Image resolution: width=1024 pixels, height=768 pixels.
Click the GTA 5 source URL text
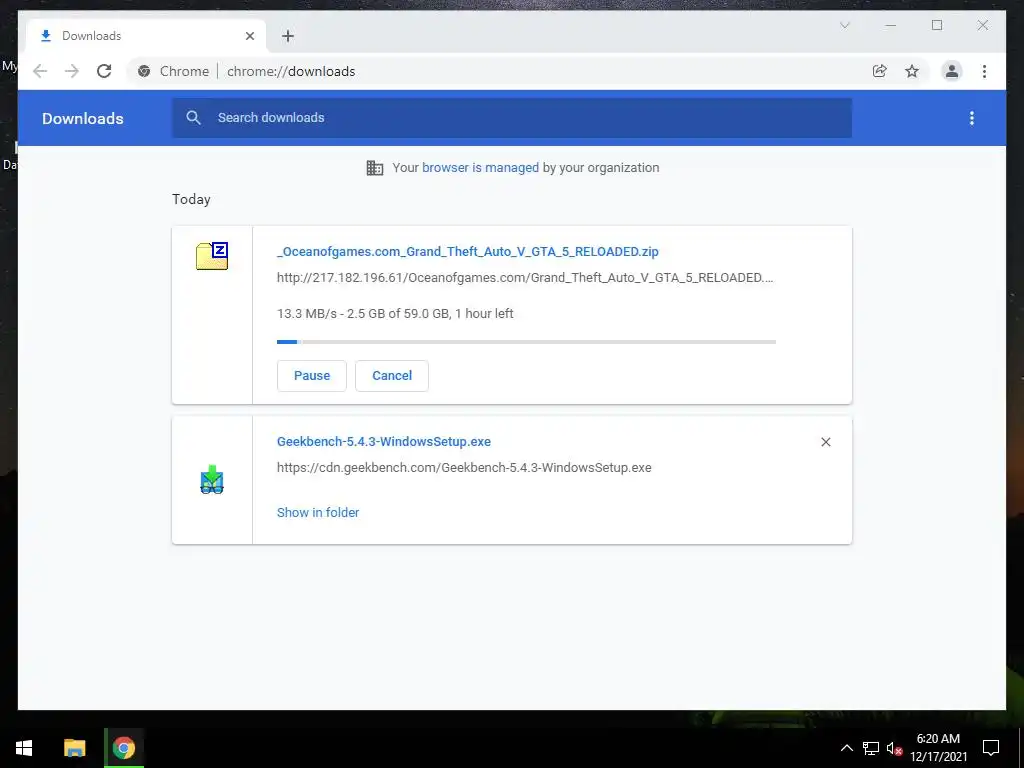tap(525, 278)
